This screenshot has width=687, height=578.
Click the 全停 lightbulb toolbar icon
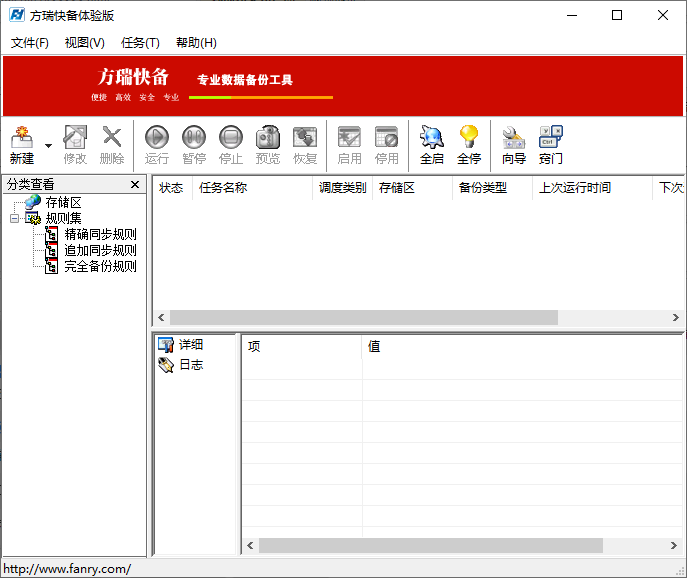tap(469, 145)
